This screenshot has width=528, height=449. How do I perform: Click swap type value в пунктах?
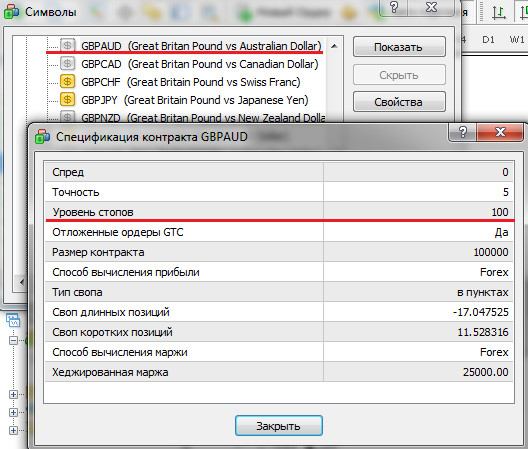click(x=483, y=292)
